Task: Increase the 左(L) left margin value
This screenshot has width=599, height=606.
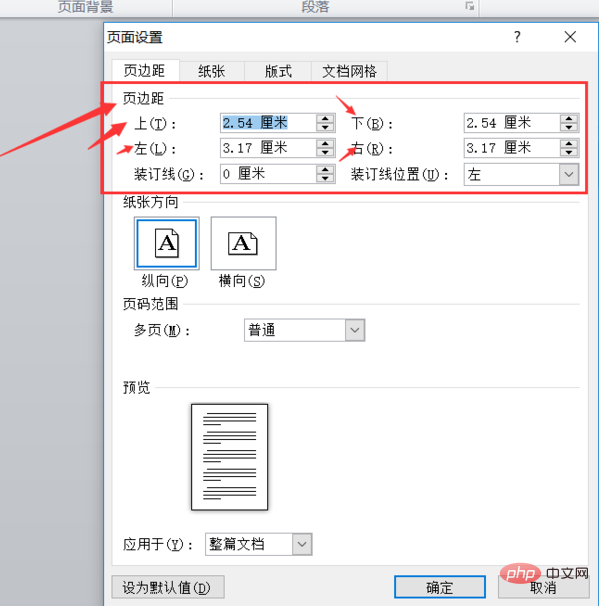Action: point(325,144)
